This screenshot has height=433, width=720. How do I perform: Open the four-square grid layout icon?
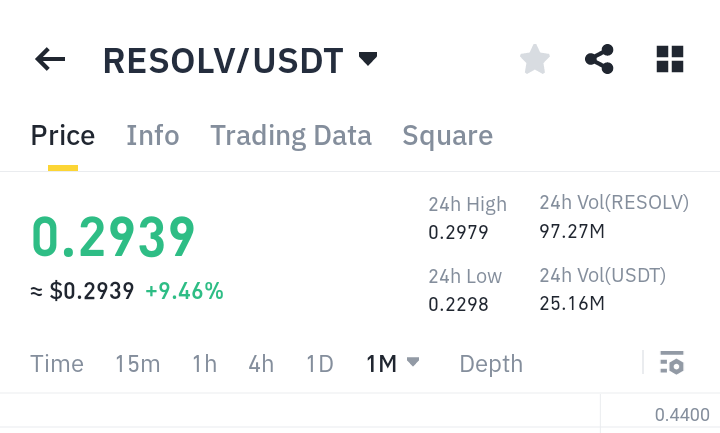670,59
